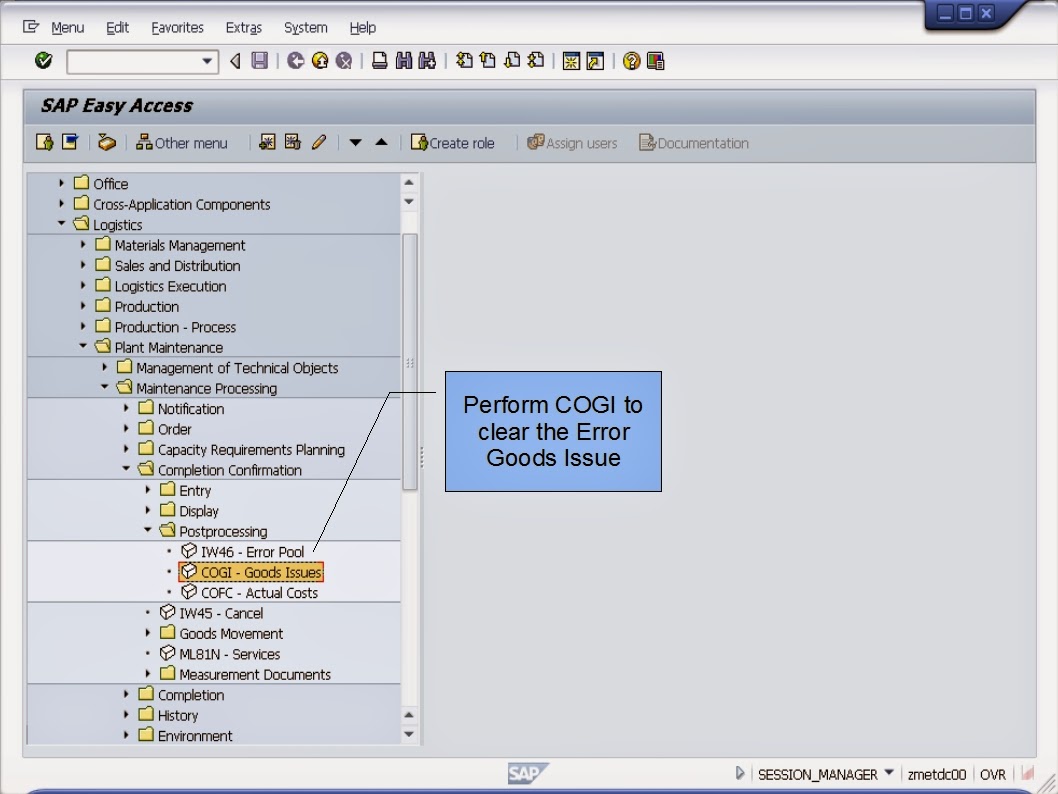Click the SAP Menu icon
This screenshot has height=794, width=1058.
tap(70, 142)
